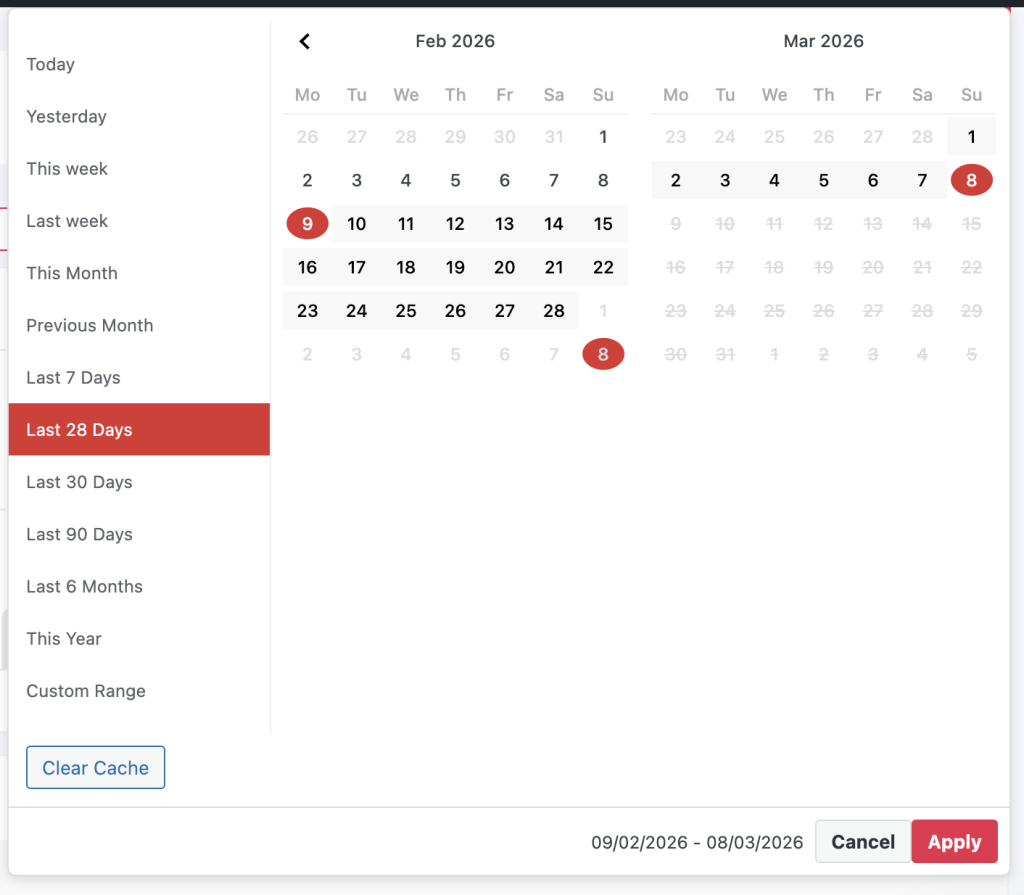Pick Last 90 Days preset

(79, 534)
